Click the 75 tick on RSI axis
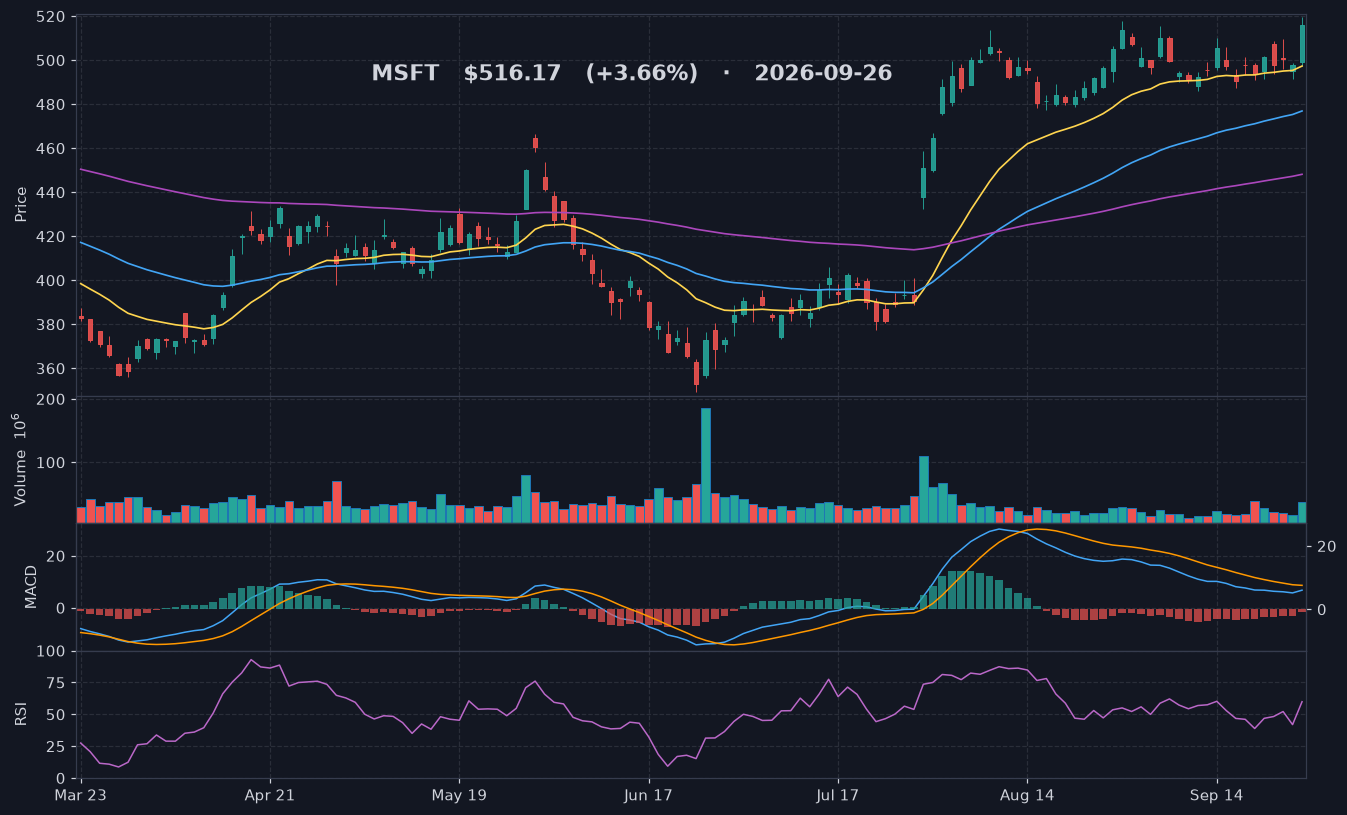Viewport: 1347px width, 815px height. click(58, 683)
